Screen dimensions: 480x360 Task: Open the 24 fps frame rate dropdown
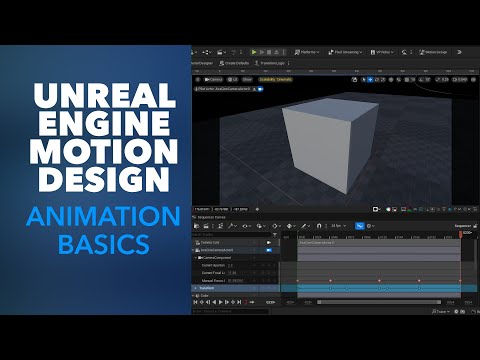[x=338, y=226]
